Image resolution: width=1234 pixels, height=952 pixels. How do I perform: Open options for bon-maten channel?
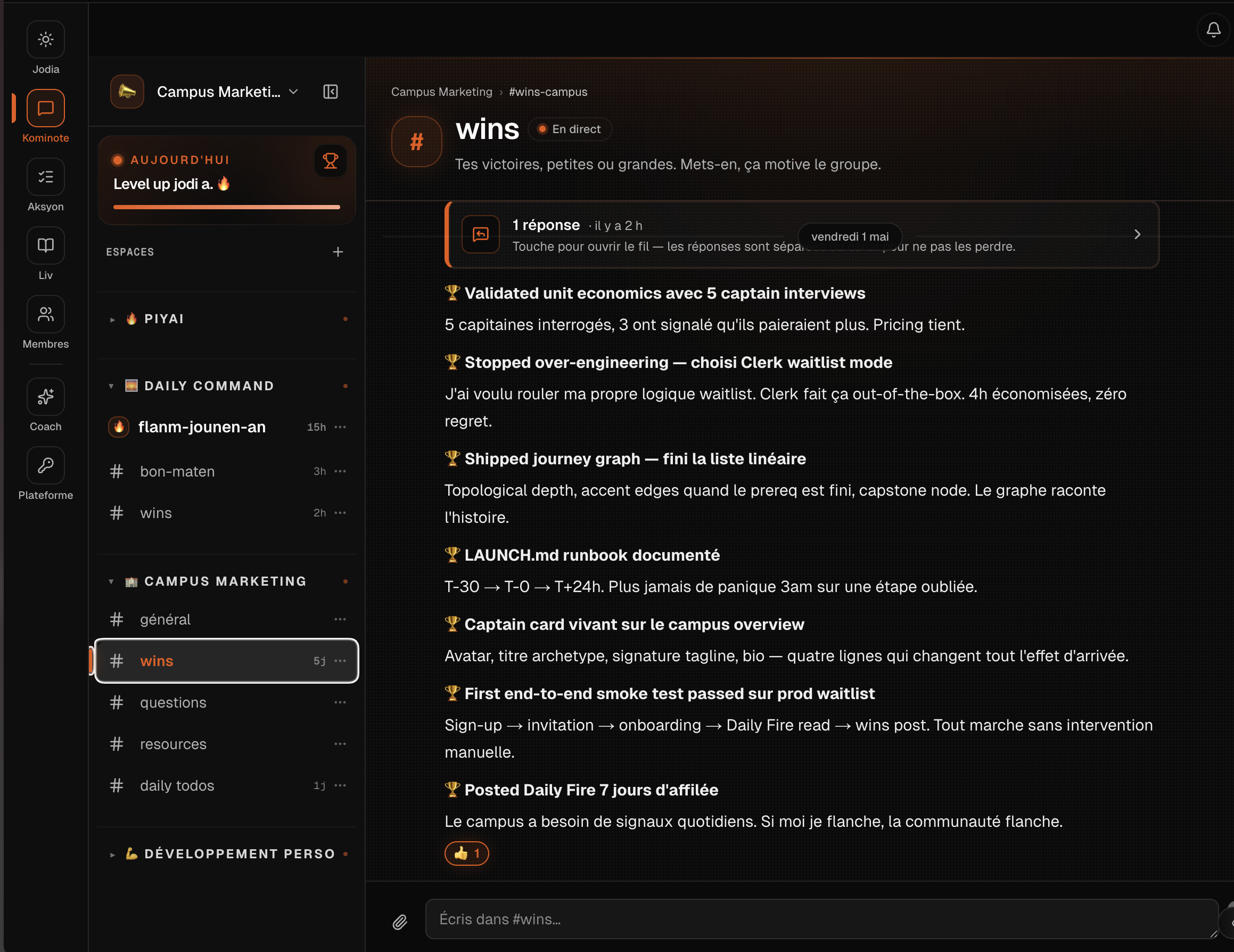[x=340, y=471]
